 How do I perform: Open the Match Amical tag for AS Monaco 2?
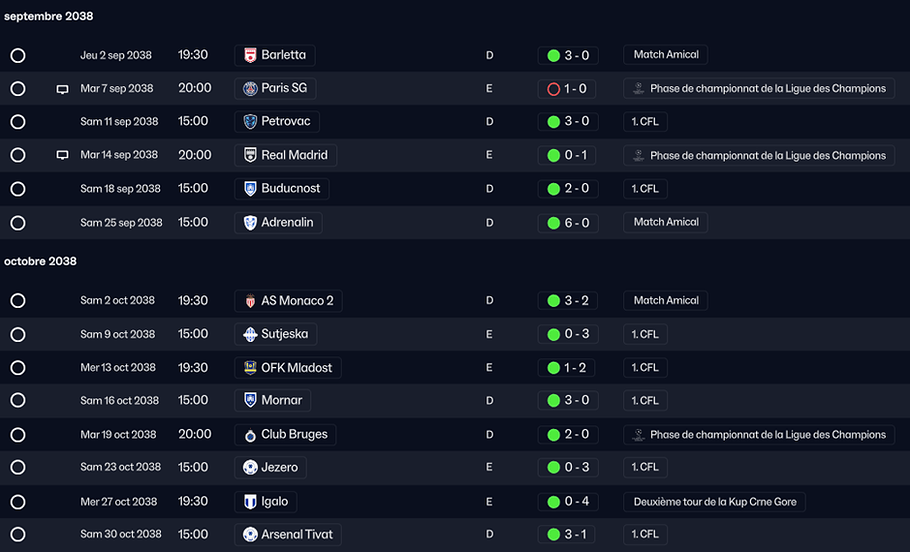click(665, 300)
